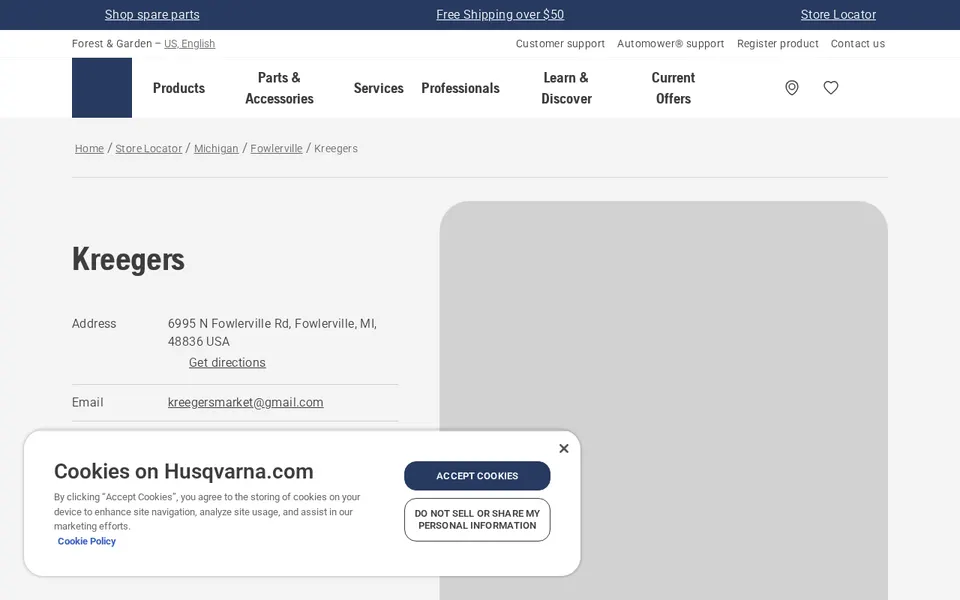Choose Do Not Sell or Share option

tap(477, 519)
